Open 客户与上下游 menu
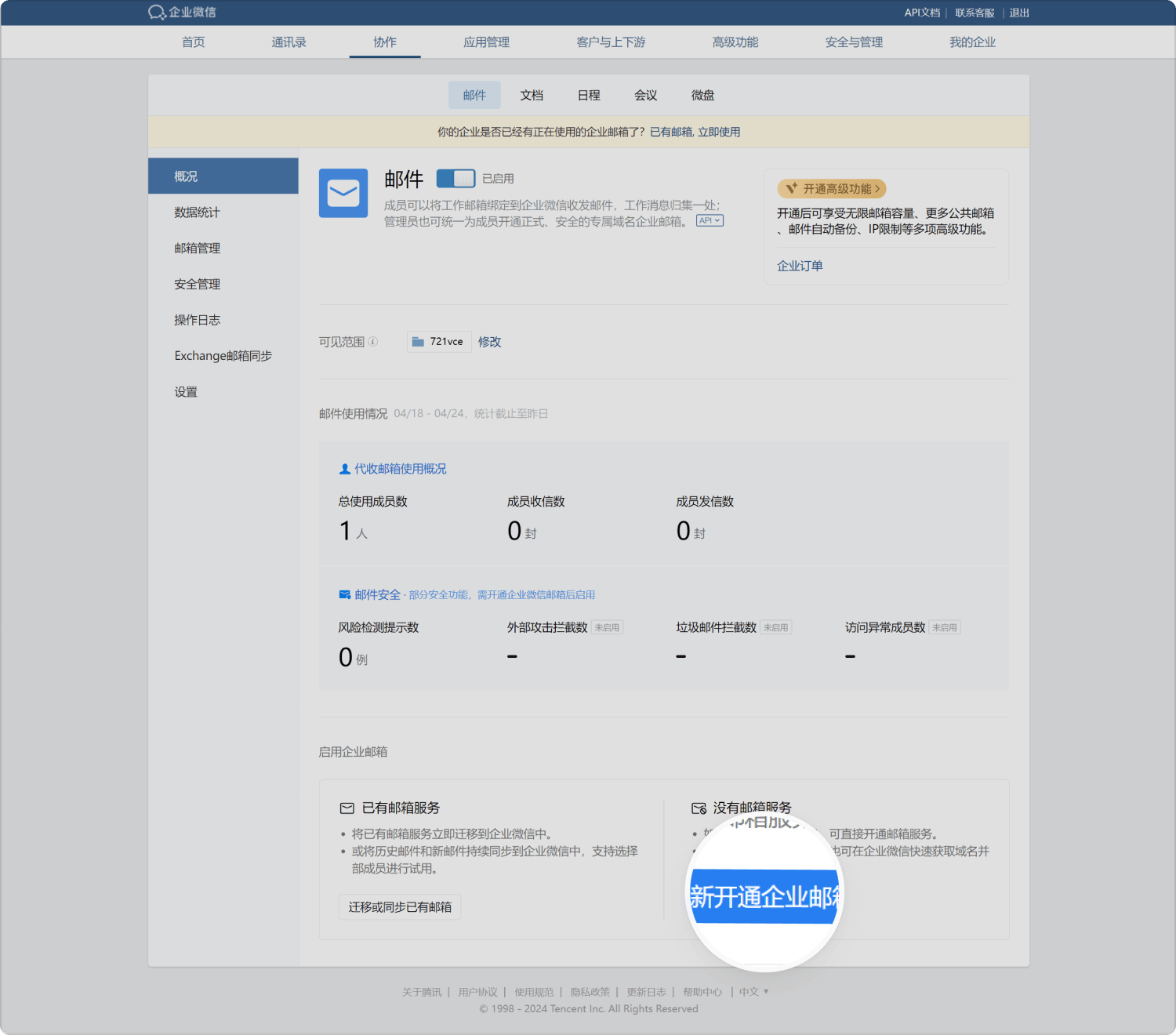This screenshot has height=1035, width=1176. (611, 42)
